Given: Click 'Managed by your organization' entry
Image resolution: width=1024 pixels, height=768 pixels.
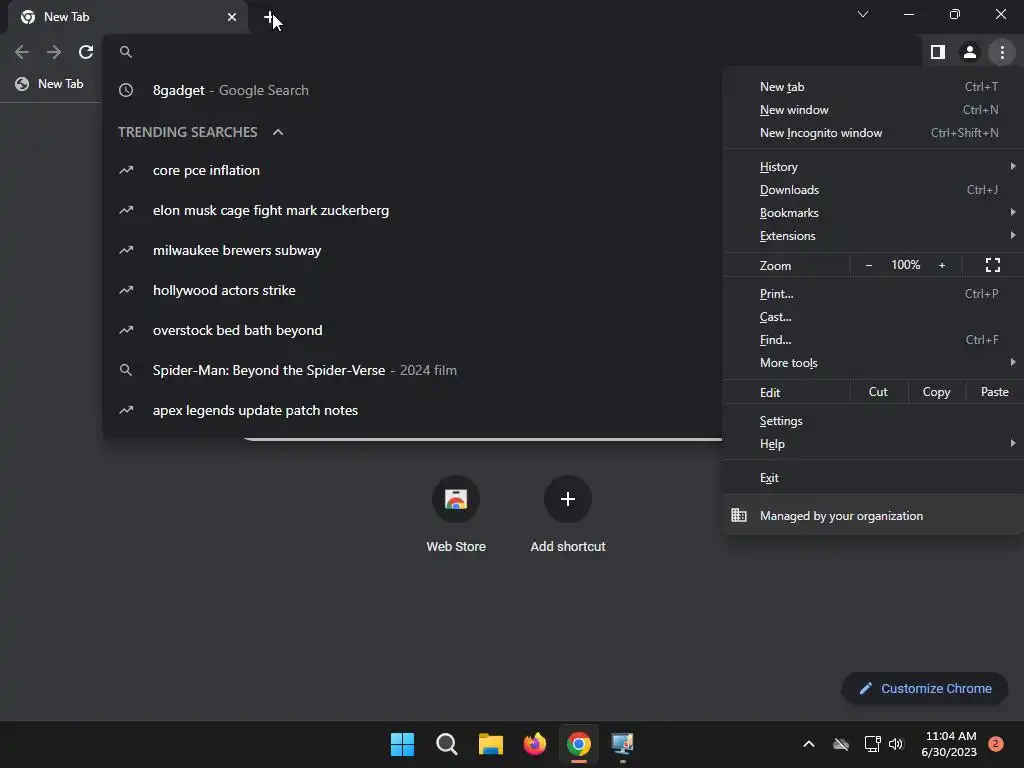Looking at the screenshot, I should pos(873,516).
